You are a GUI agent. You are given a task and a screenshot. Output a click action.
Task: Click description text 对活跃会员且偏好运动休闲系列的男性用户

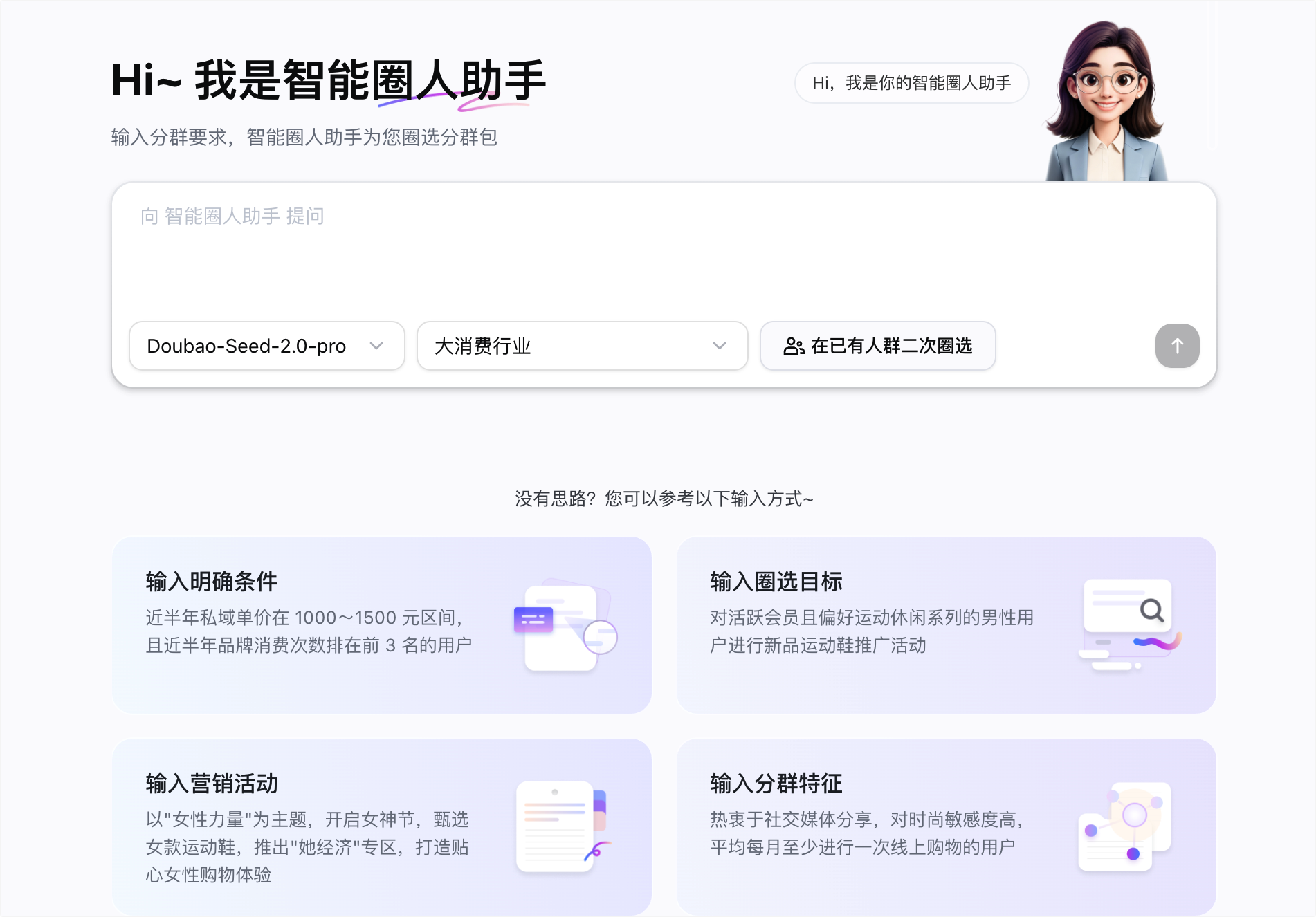point(872,631)
